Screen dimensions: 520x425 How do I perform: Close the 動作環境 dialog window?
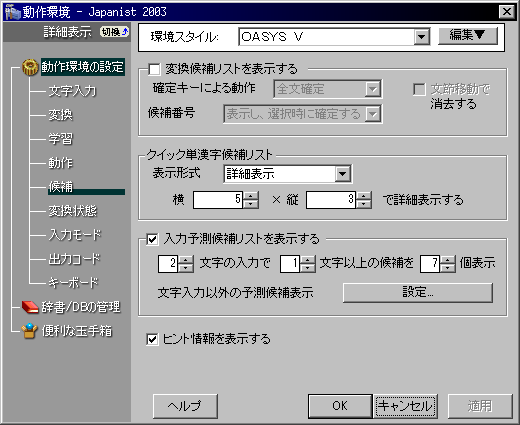pos(507,12)
